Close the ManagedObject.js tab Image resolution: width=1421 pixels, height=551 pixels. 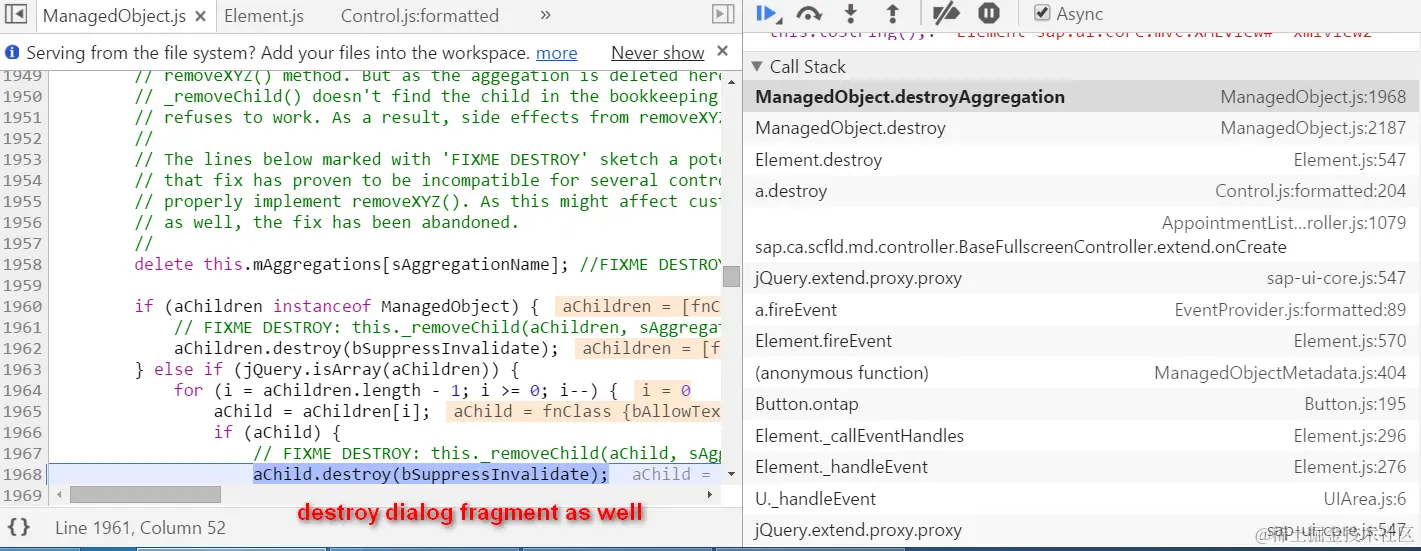tap(201, 17)
